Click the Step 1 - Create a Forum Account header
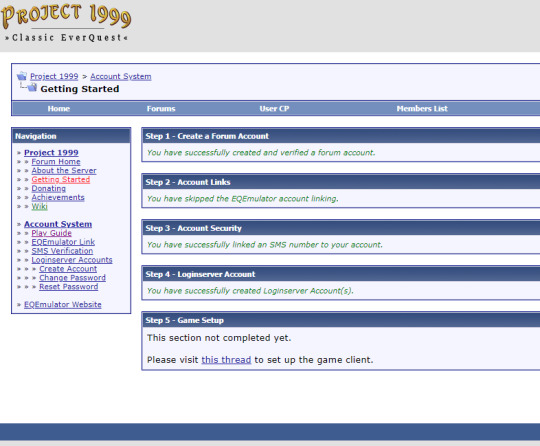 [341, 136]
